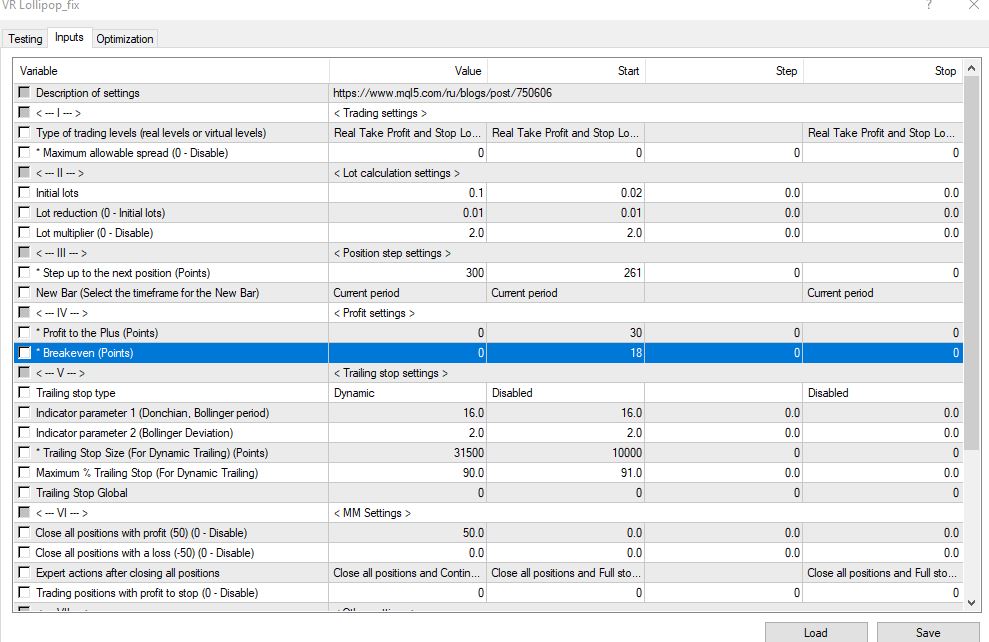Image resolution: width=989 pixels, height=642 pixels.
Task: Click the Stop column header
Action: pos(883,71)
